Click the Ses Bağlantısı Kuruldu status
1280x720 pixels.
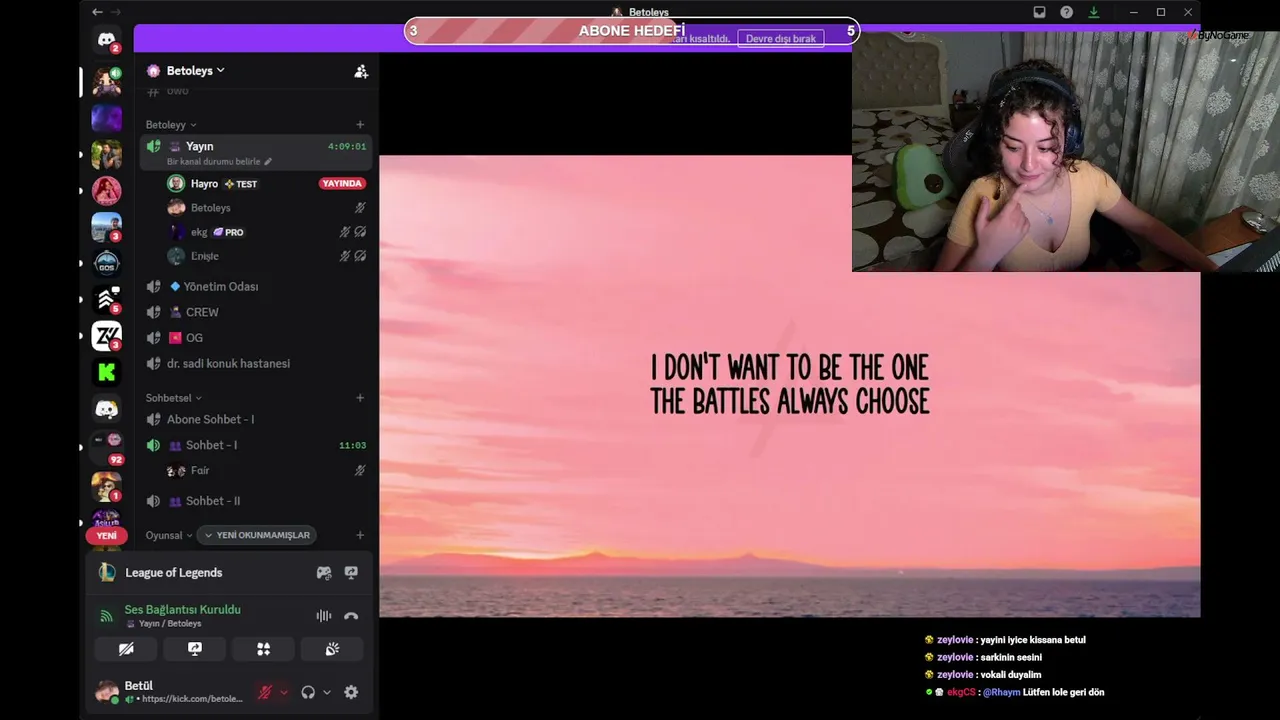(183, 610)
